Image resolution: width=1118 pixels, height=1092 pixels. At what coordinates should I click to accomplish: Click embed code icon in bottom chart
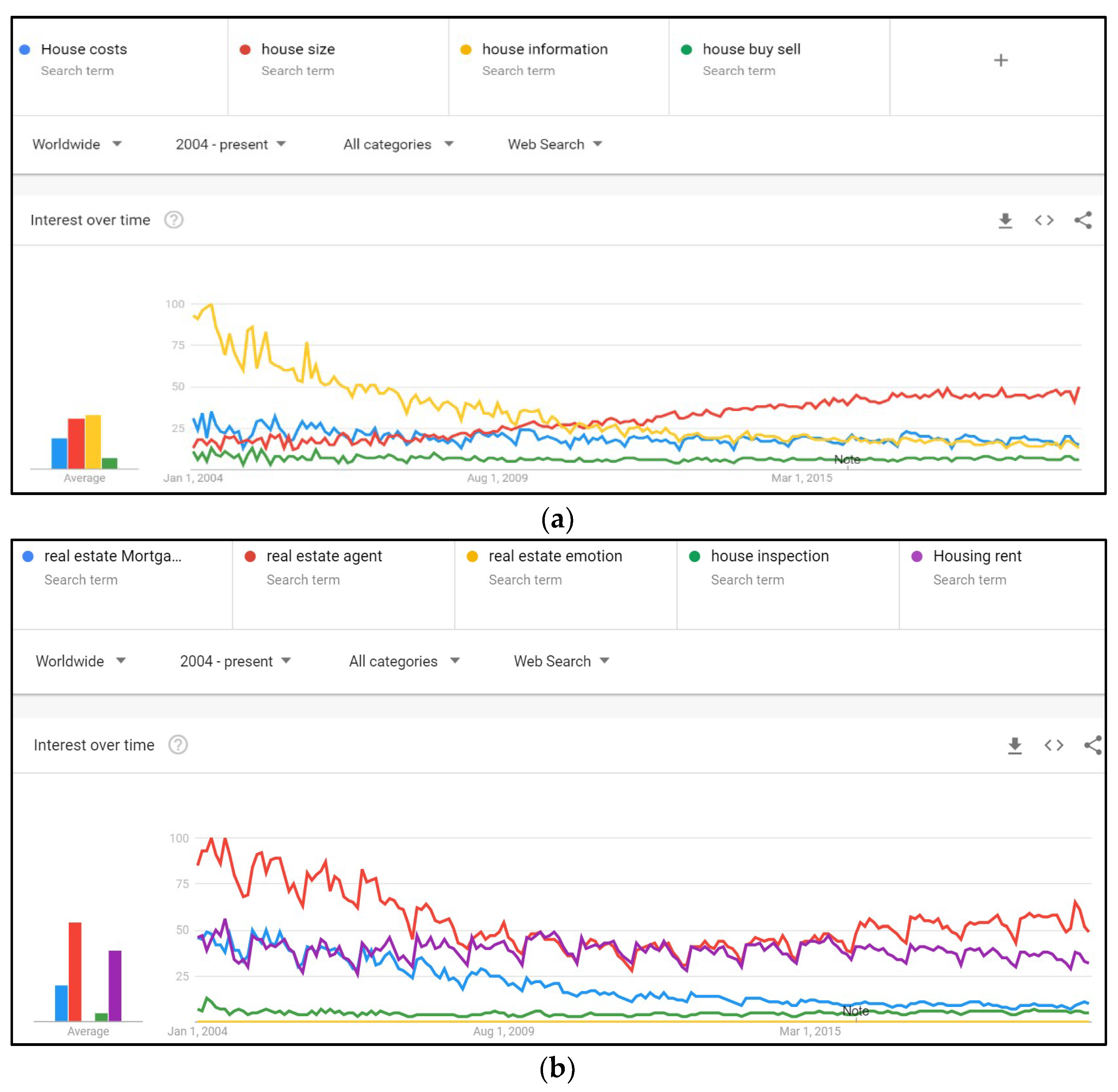click(x=1054, y=745)
